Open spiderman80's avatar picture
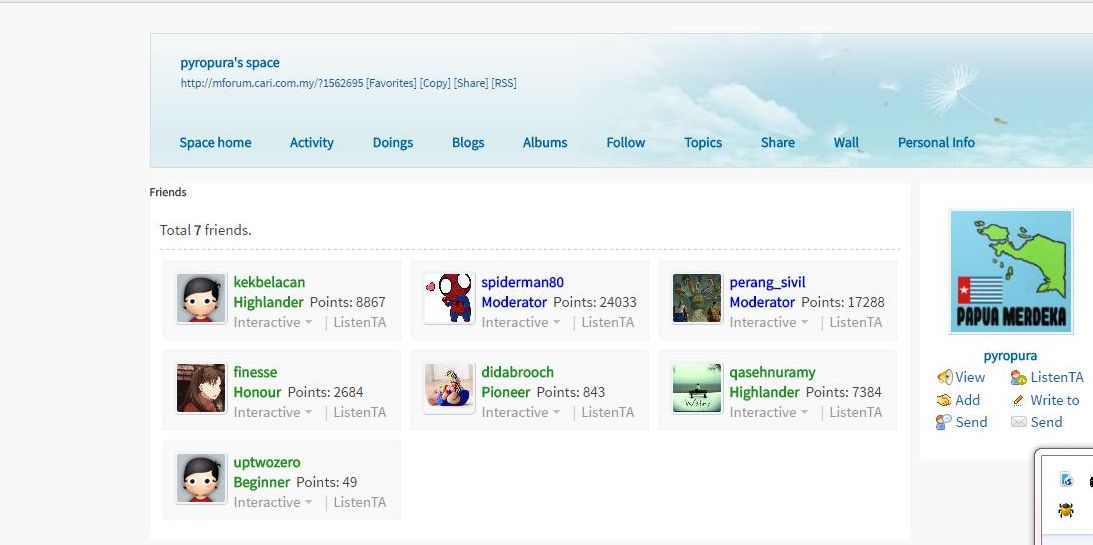The image size is (1093, 545). 449,298
